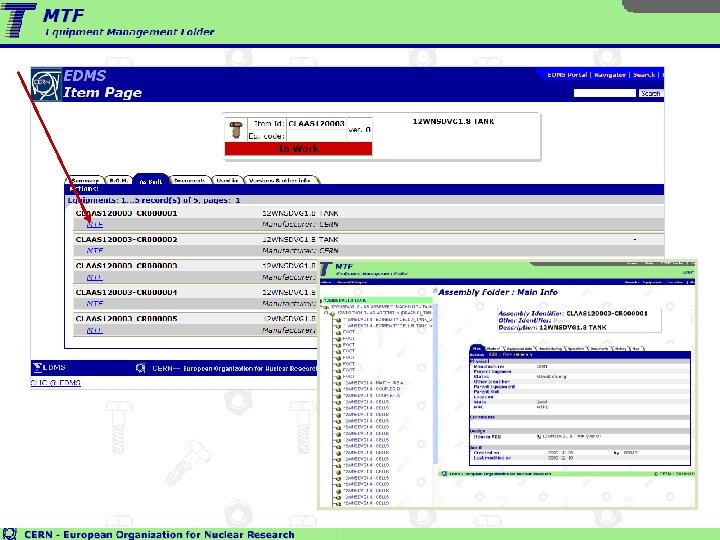
Task: Open the Documents tab on Item Page
Action: (189, 180)
